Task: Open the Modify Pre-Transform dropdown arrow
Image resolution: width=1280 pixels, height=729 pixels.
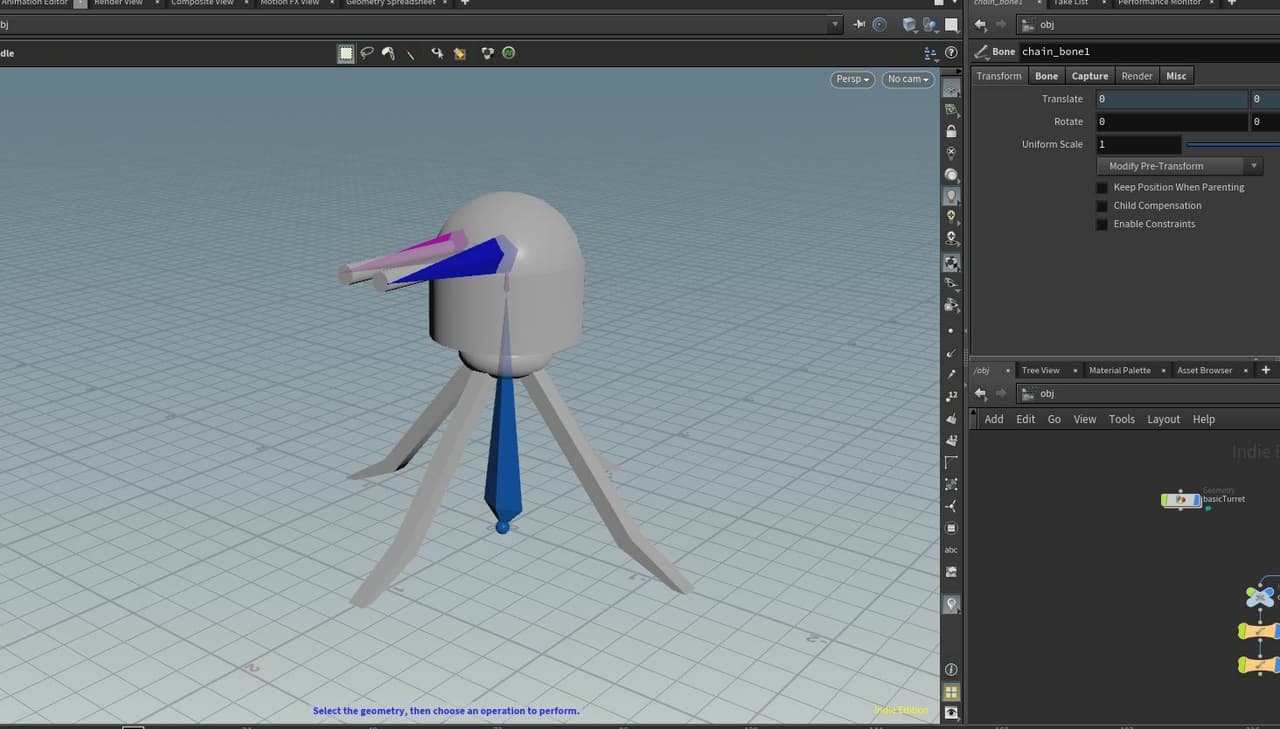Action: point(1254,166)
